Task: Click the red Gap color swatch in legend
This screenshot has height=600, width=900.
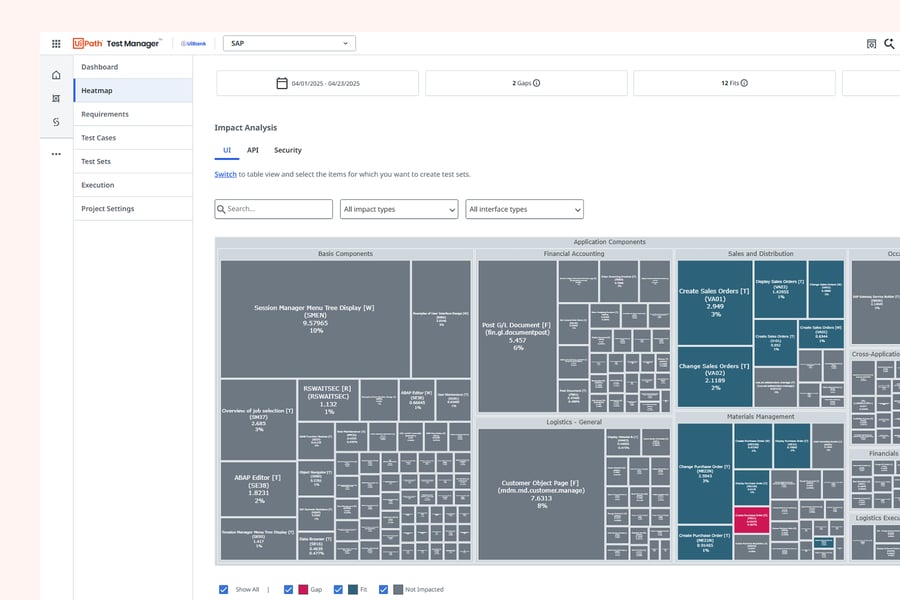Action: click(x=303, y=590)
